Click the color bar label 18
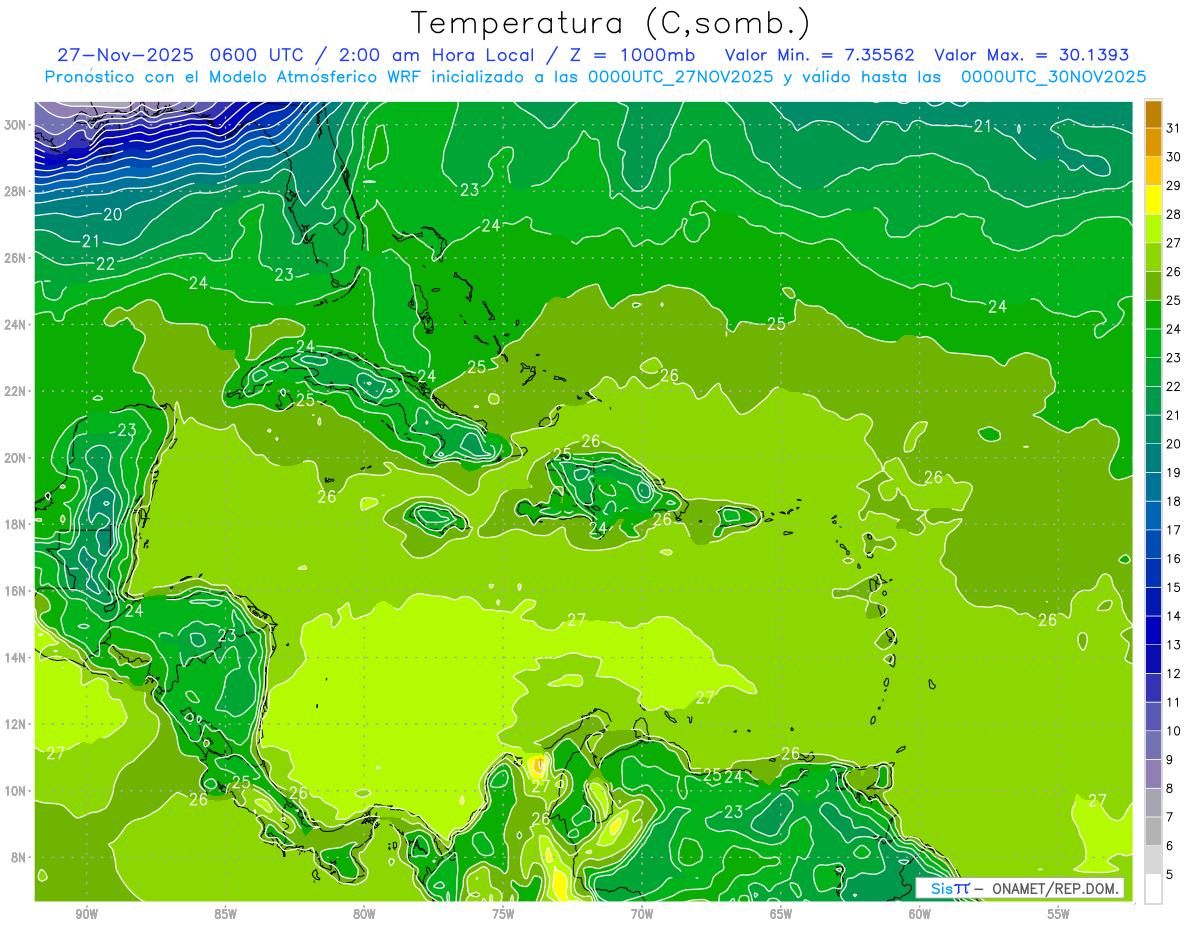This screenshot has width=1200, height=927. 1173,501
